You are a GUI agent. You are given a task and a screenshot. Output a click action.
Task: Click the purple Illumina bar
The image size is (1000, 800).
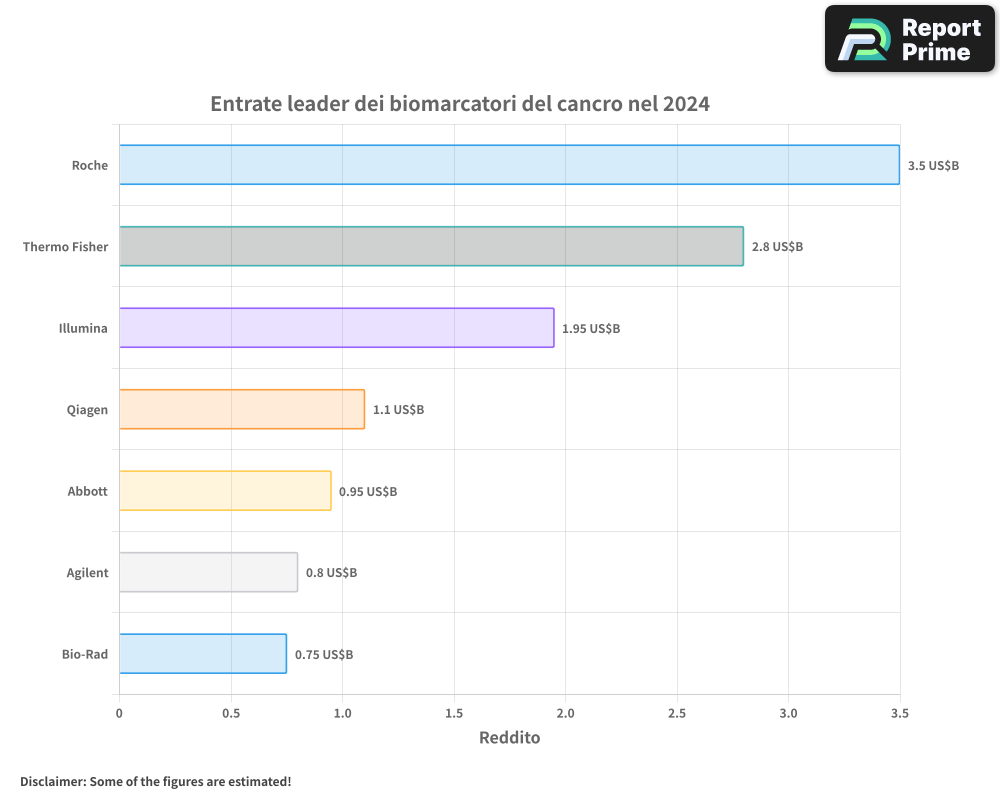336,328
